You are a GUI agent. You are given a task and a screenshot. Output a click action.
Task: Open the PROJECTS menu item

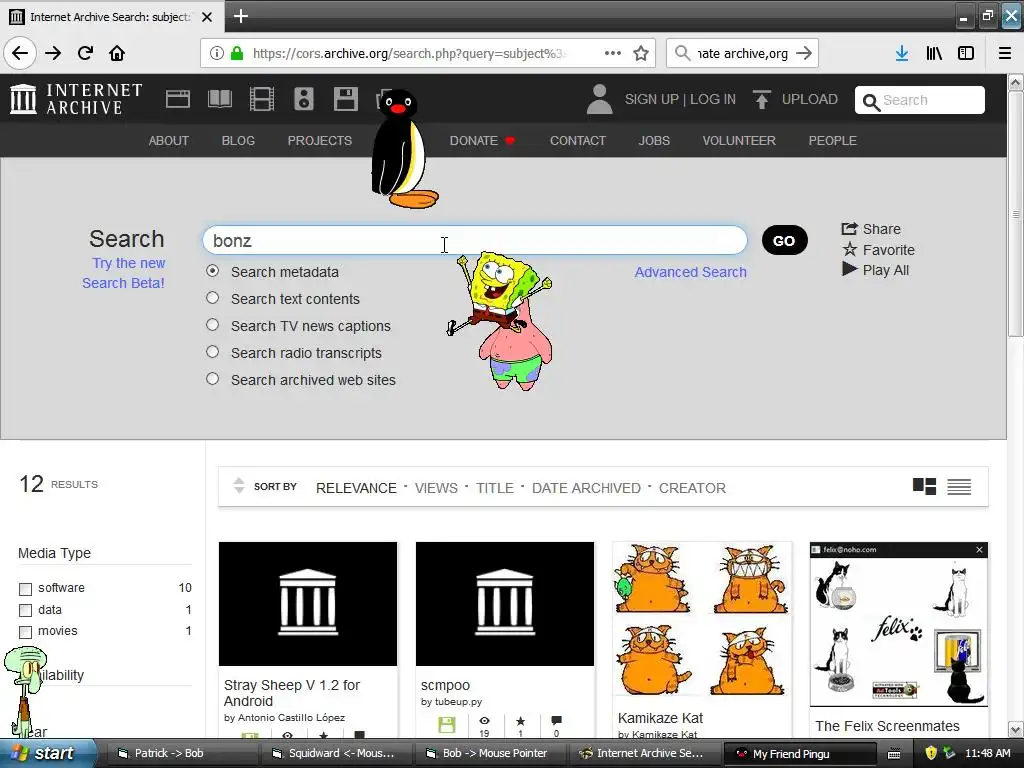click(319, 140)
